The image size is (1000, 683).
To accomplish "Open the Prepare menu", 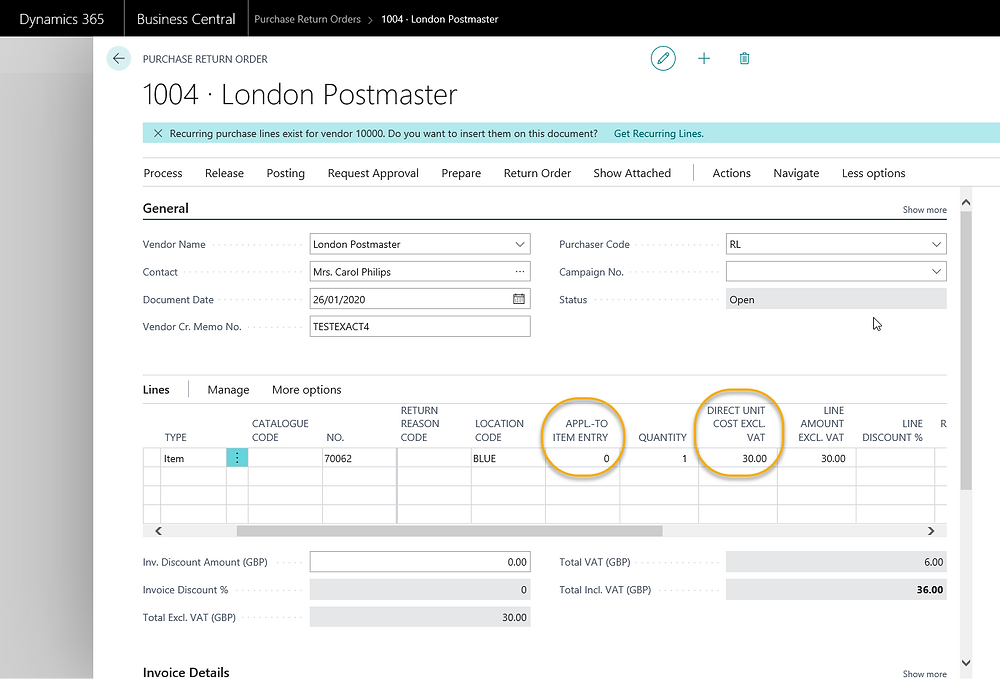I will point(461,173).
